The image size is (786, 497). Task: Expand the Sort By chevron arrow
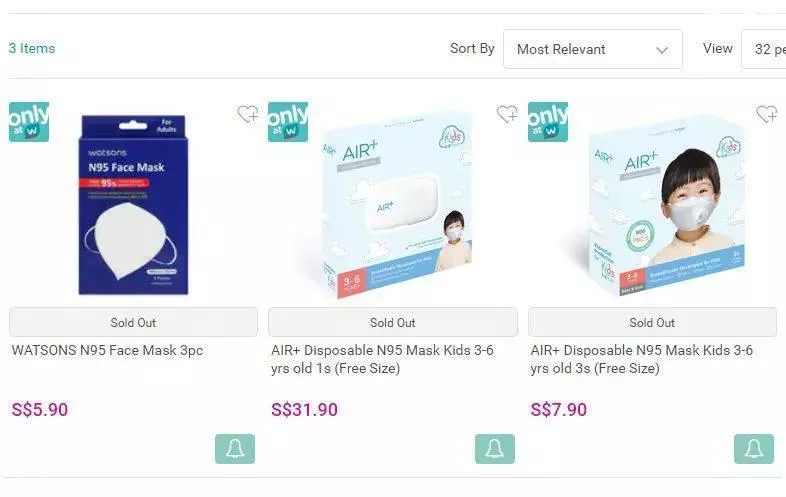coord(662,50)
